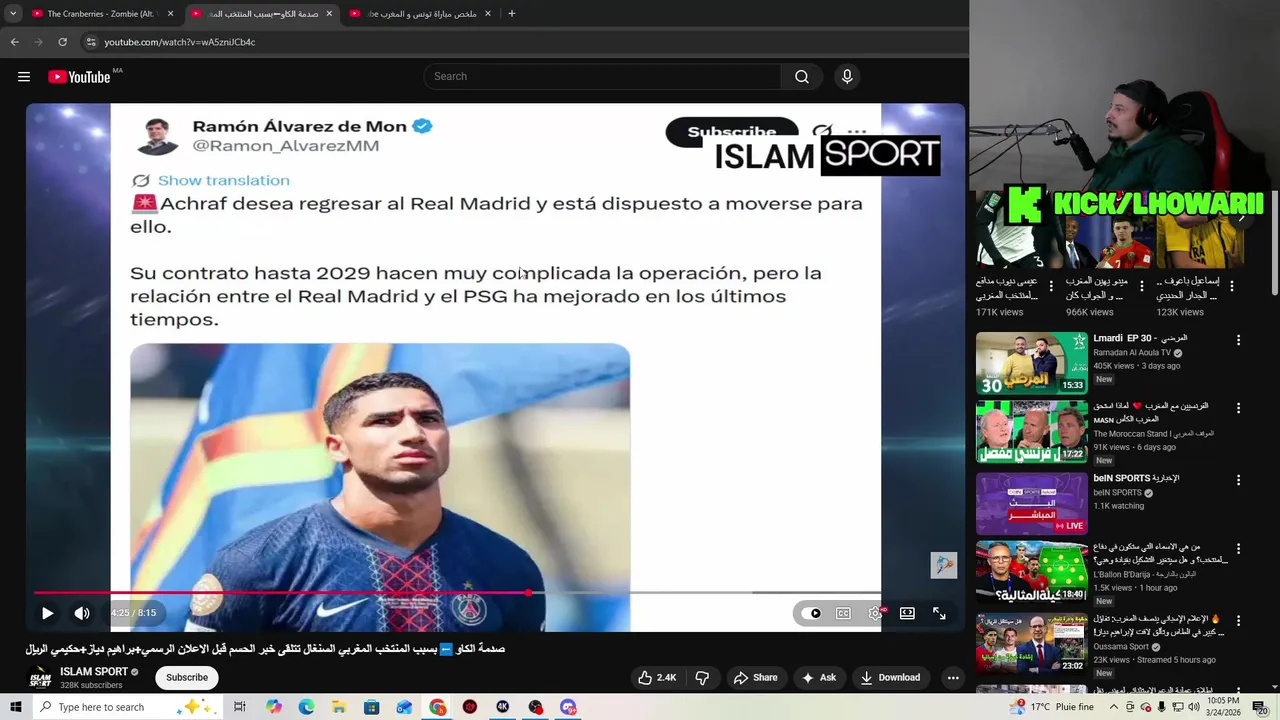Open the Lmardi EP 30 video thumbnail
Screen dimensions: 1280x720
point(1031,363)
